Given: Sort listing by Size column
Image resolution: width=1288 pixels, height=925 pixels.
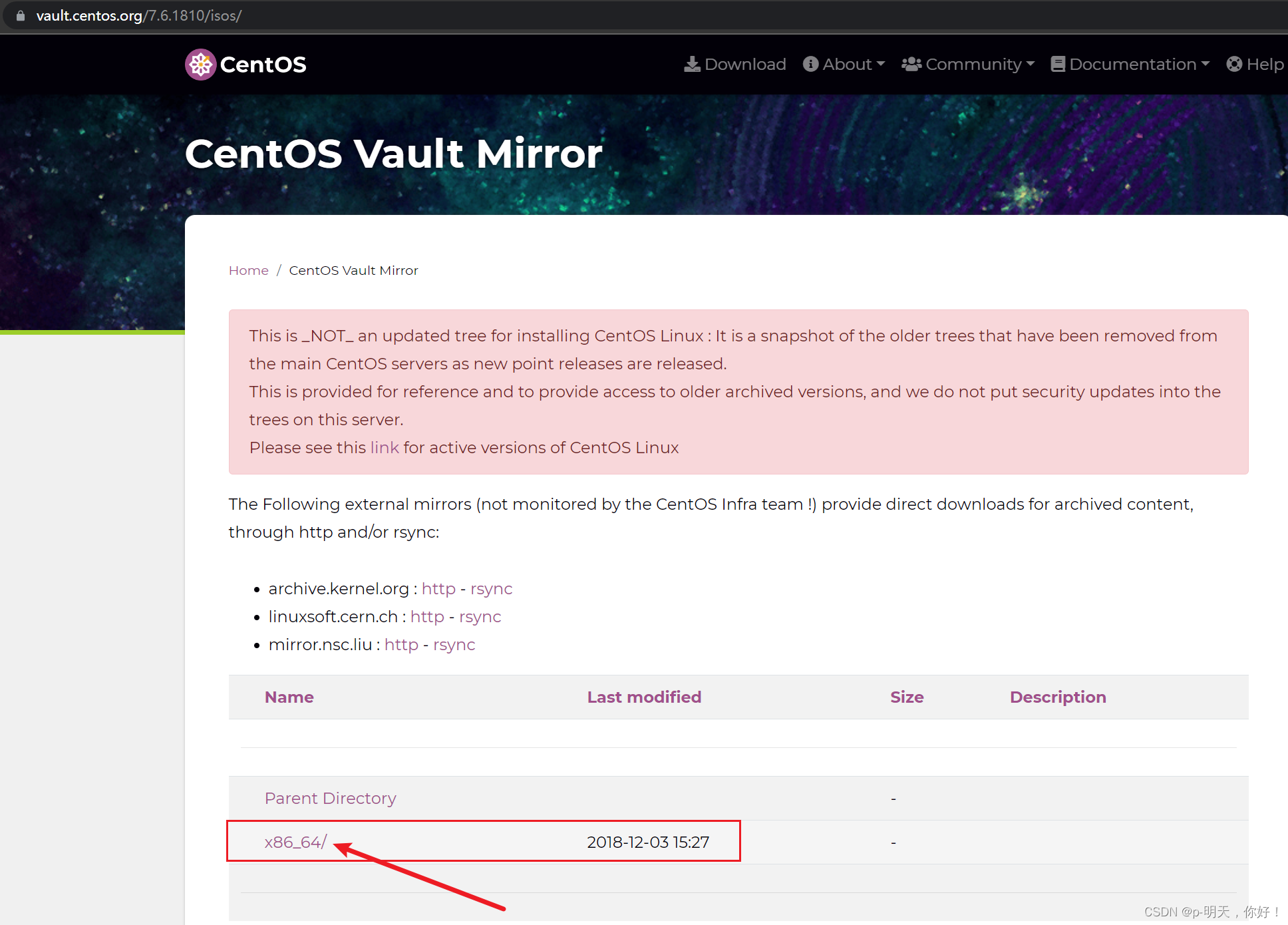Looking at the screenshot, I should coord(907,697).
